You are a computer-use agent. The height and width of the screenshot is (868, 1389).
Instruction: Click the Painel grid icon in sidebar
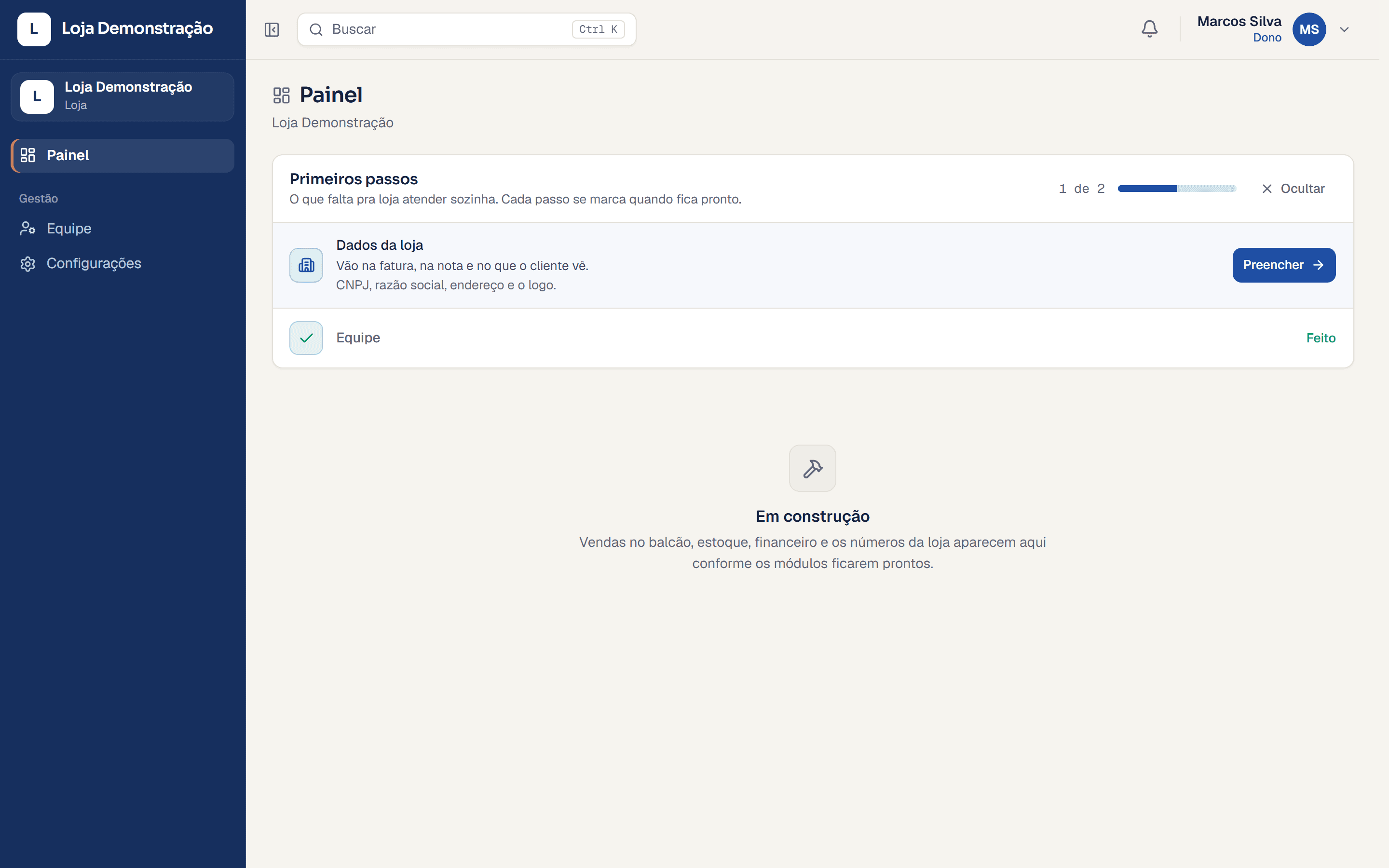tap(27, 156)
